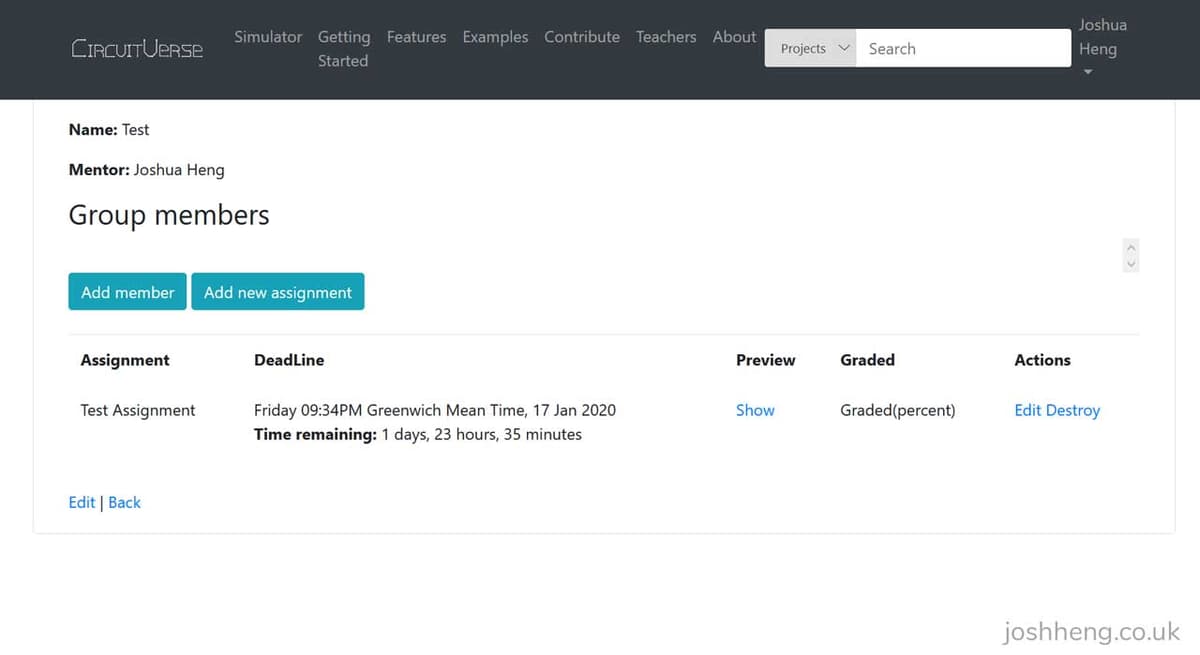Viewport: 1200px width, 655px height.
Task: Go Back from group page
Action: coord(124,502)
